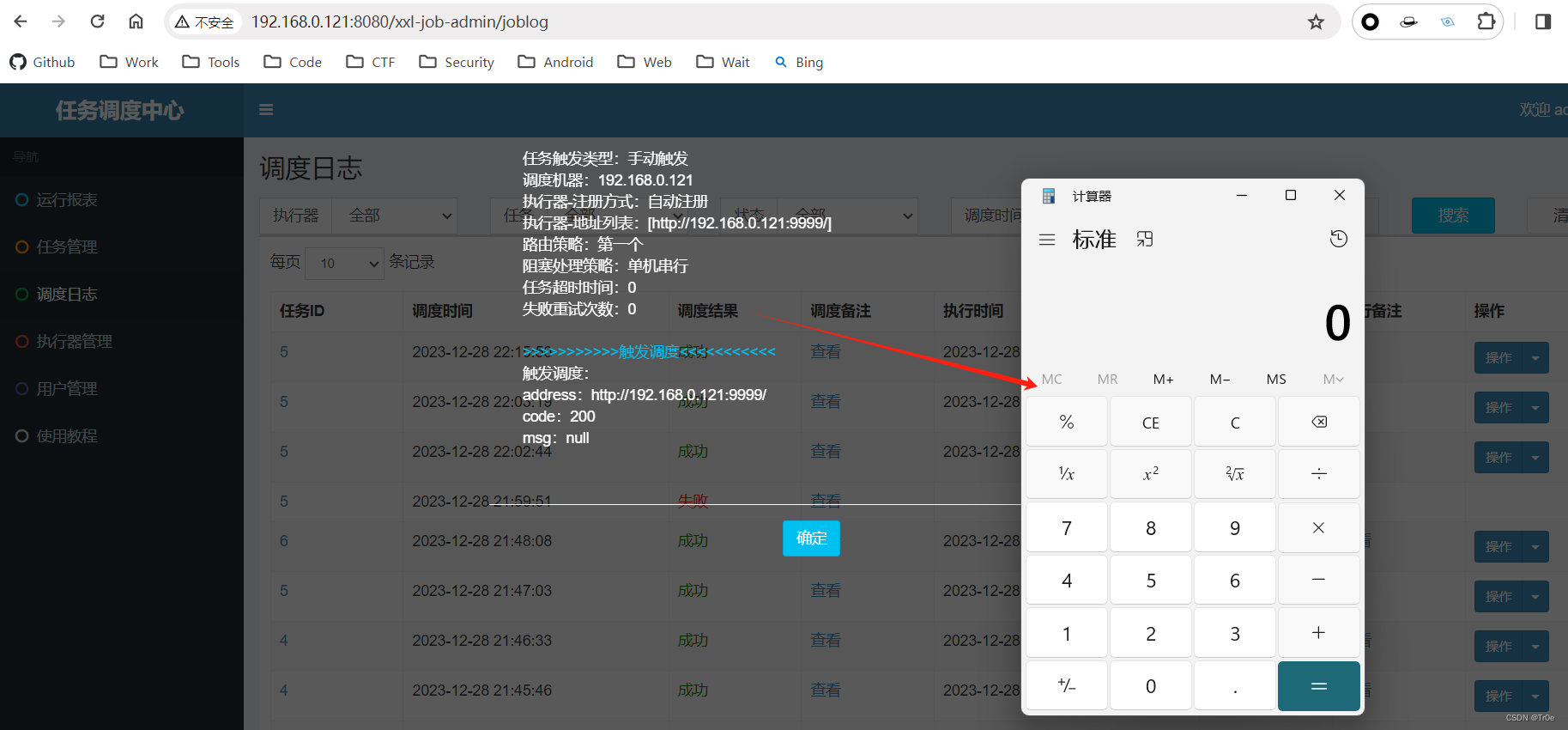1568x730 pixels.
Task: Toggle Calculator keep-on-top icon
Action: [1145, 240]
